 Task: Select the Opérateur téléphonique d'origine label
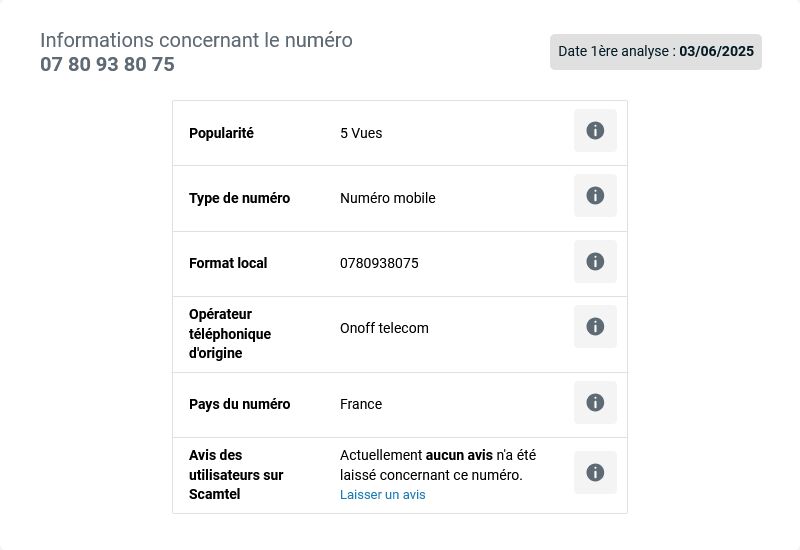pyautogui.click(x=230, y=334)
